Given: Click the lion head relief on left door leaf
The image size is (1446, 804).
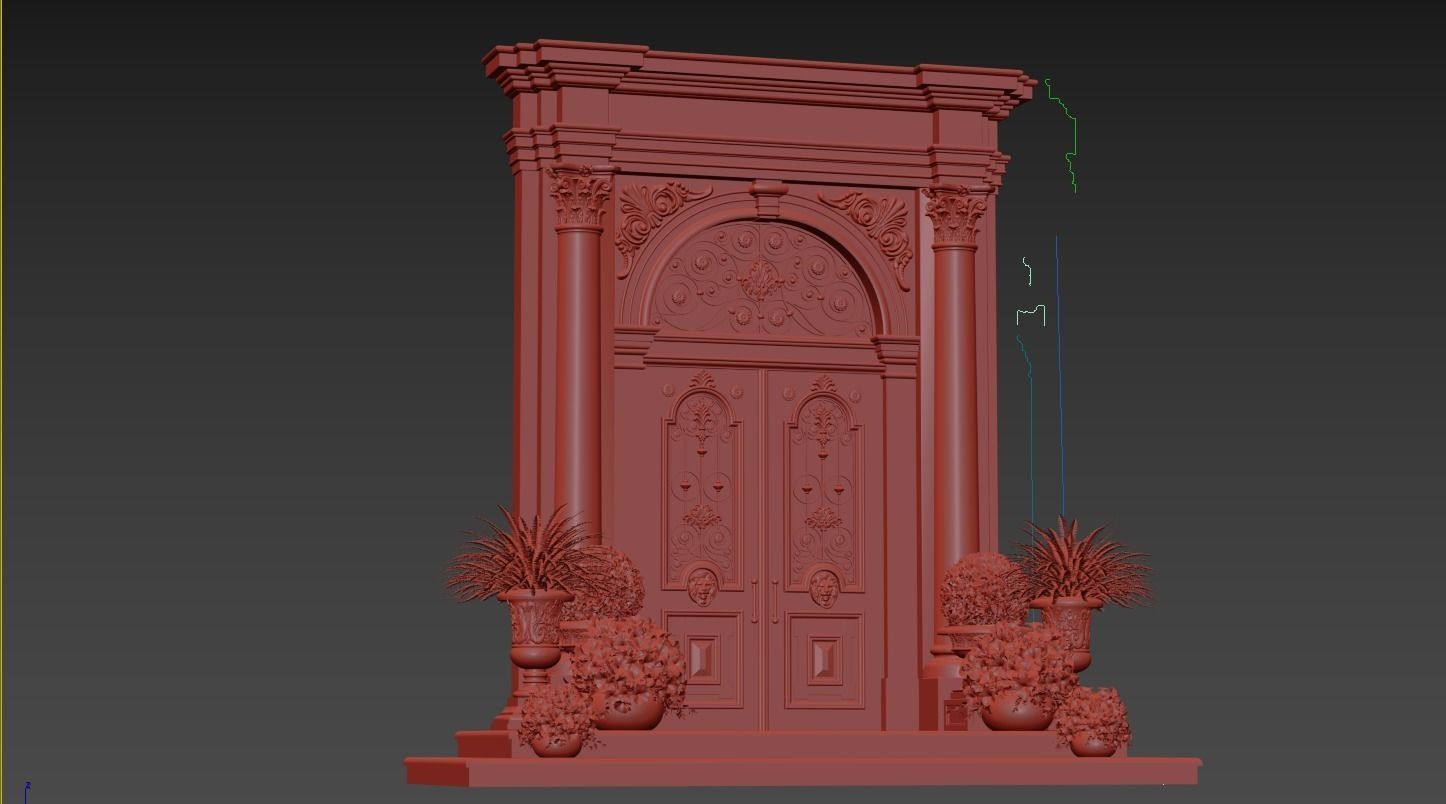Looking at the screenshot, I should click(x=703, y=586).
